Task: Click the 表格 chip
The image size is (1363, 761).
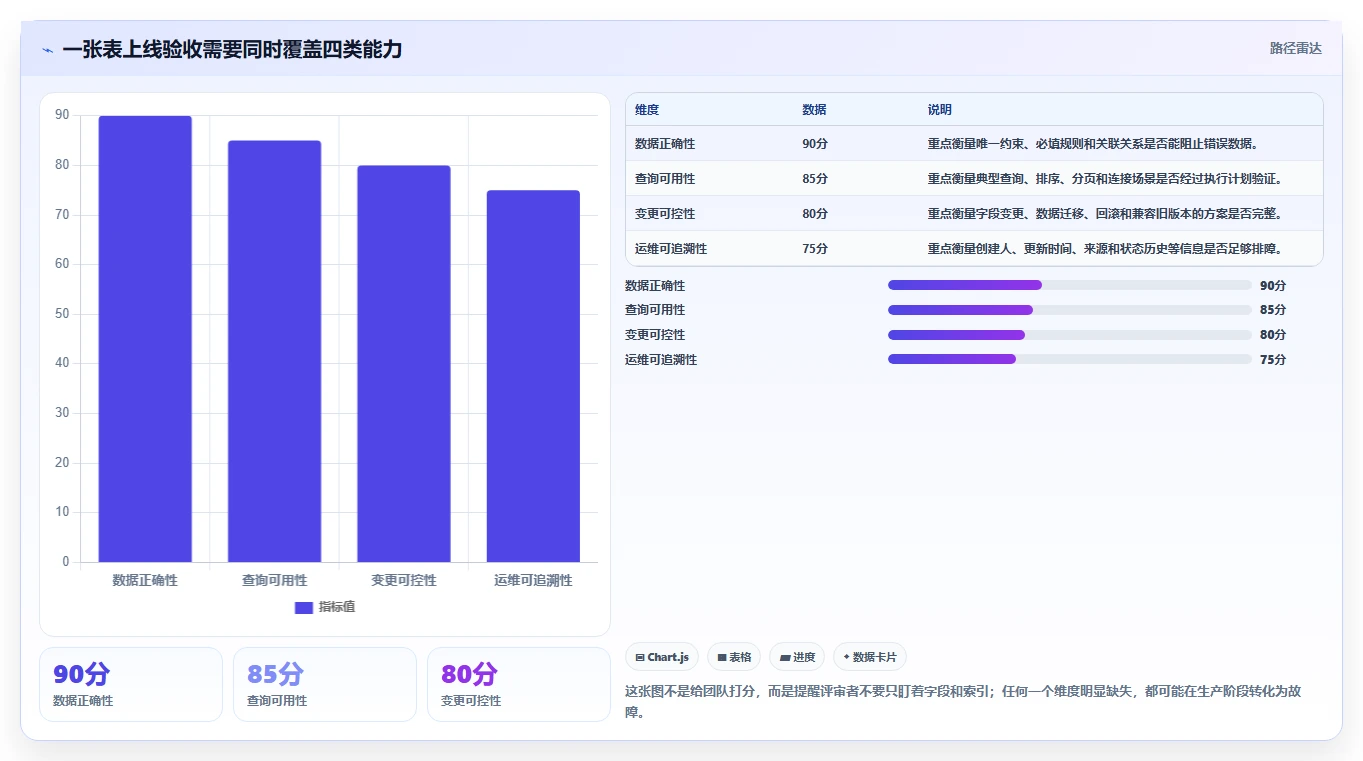Action: point(734,657)
